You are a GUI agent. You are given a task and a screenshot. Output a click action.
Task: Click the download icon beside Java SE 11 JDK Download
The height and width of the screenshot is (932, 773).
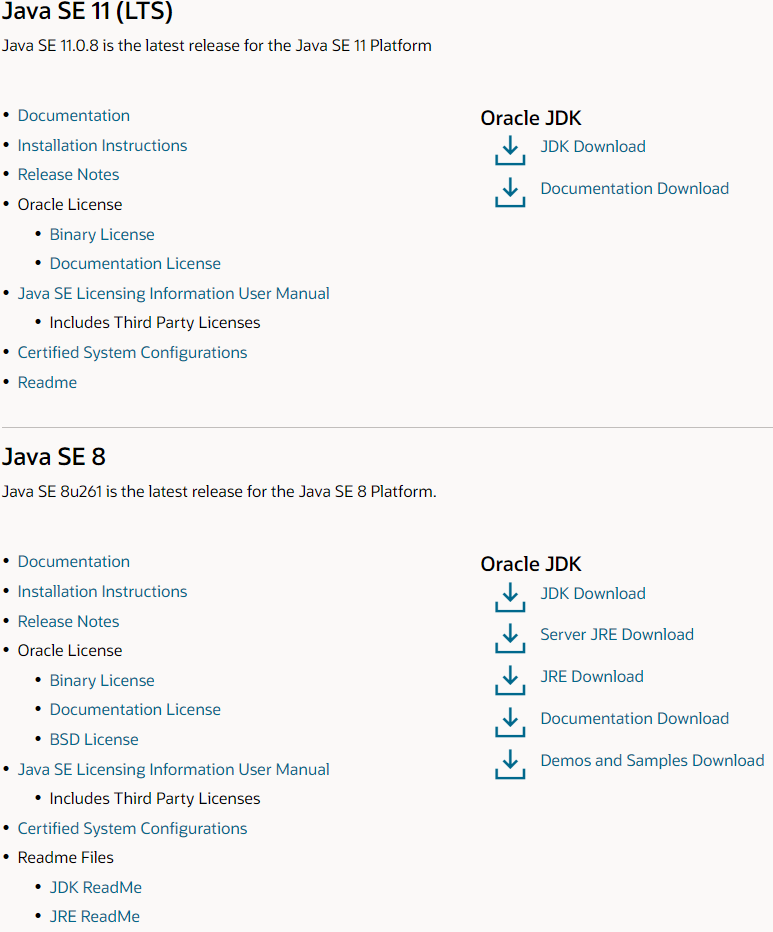(x=510, y=150)
